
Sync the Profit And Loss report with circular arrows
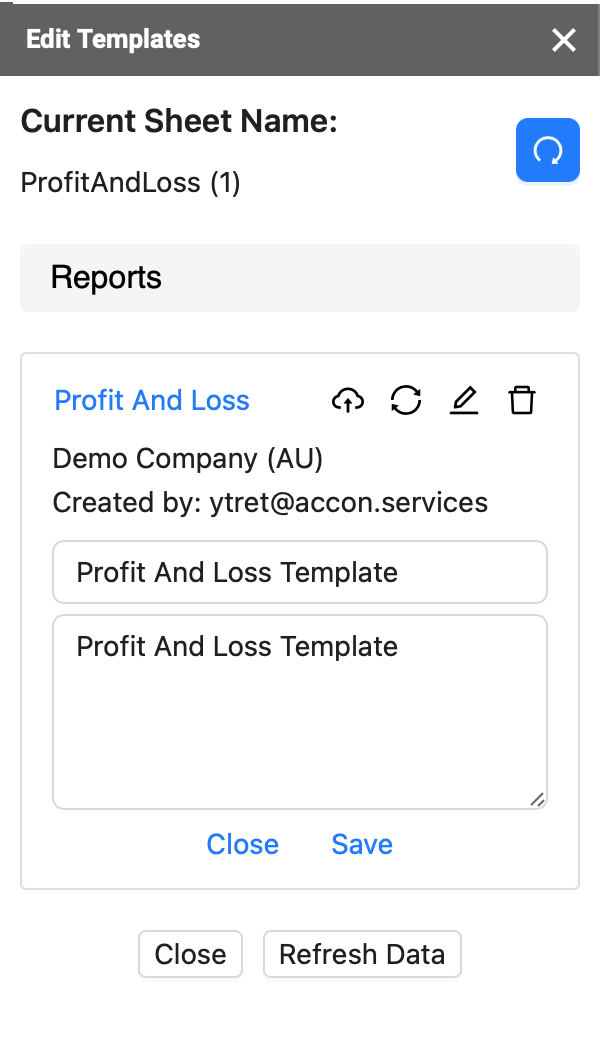(x=406, y=401)
